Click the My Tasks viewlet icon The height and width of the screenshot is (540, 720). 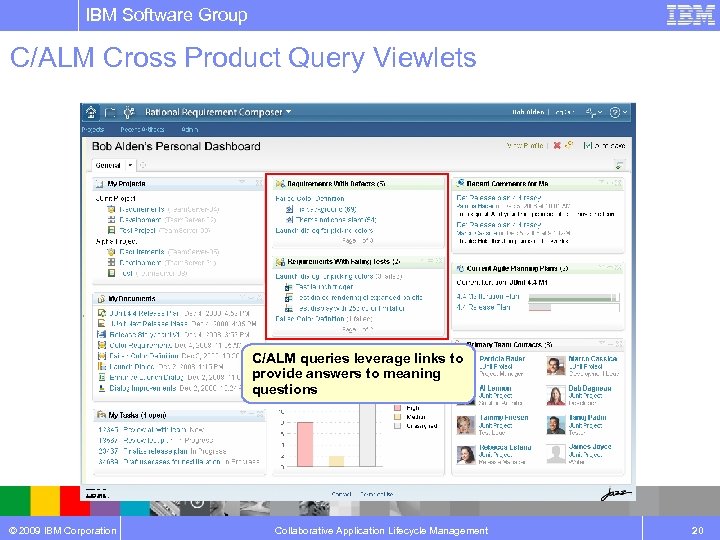[x=101, y=416]
